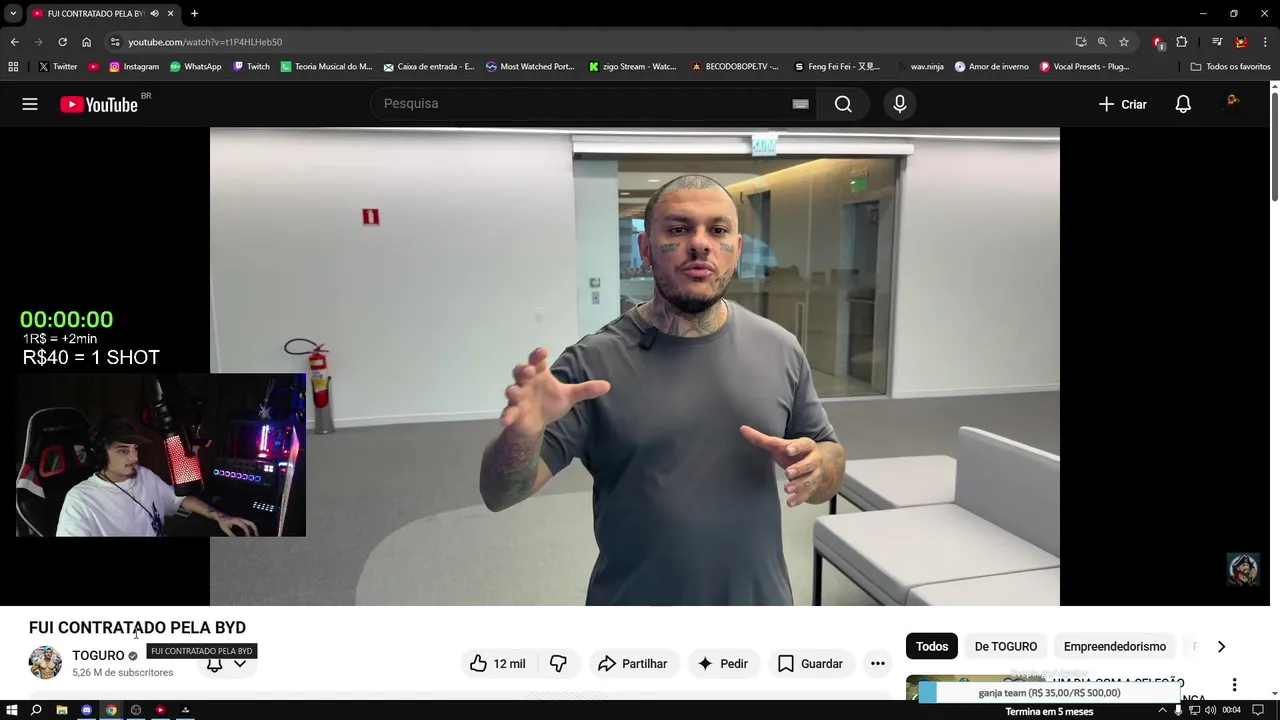Click the small channel watermark in the player

coord(1243,569)
